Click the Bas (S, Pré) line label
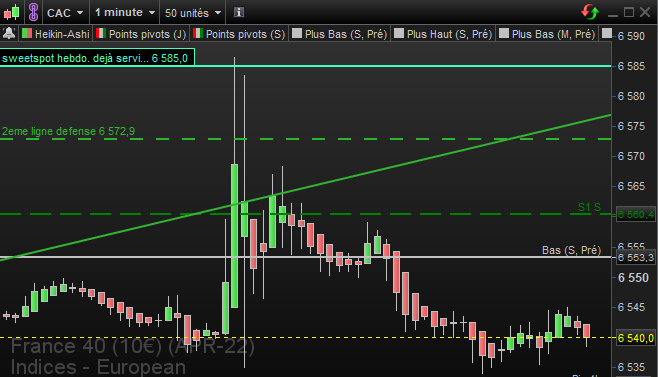The height and width of the screenshot is (377, 658). [x=571, y=250]
